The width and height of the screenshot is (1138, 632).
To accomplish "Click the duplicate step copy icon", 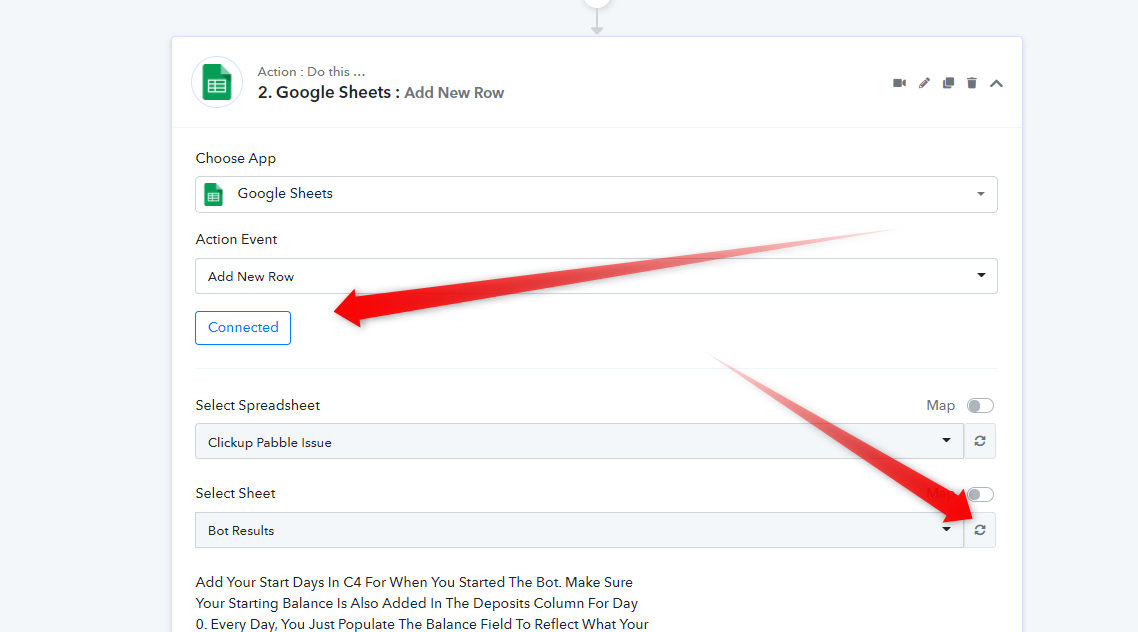I will pyautogui.click(x=948, y=83).
